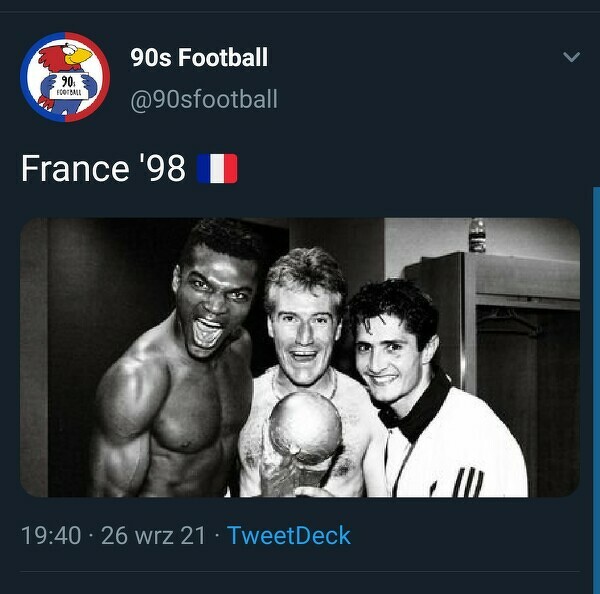Click the 19:40 timestamp

(x=51, y=536)
